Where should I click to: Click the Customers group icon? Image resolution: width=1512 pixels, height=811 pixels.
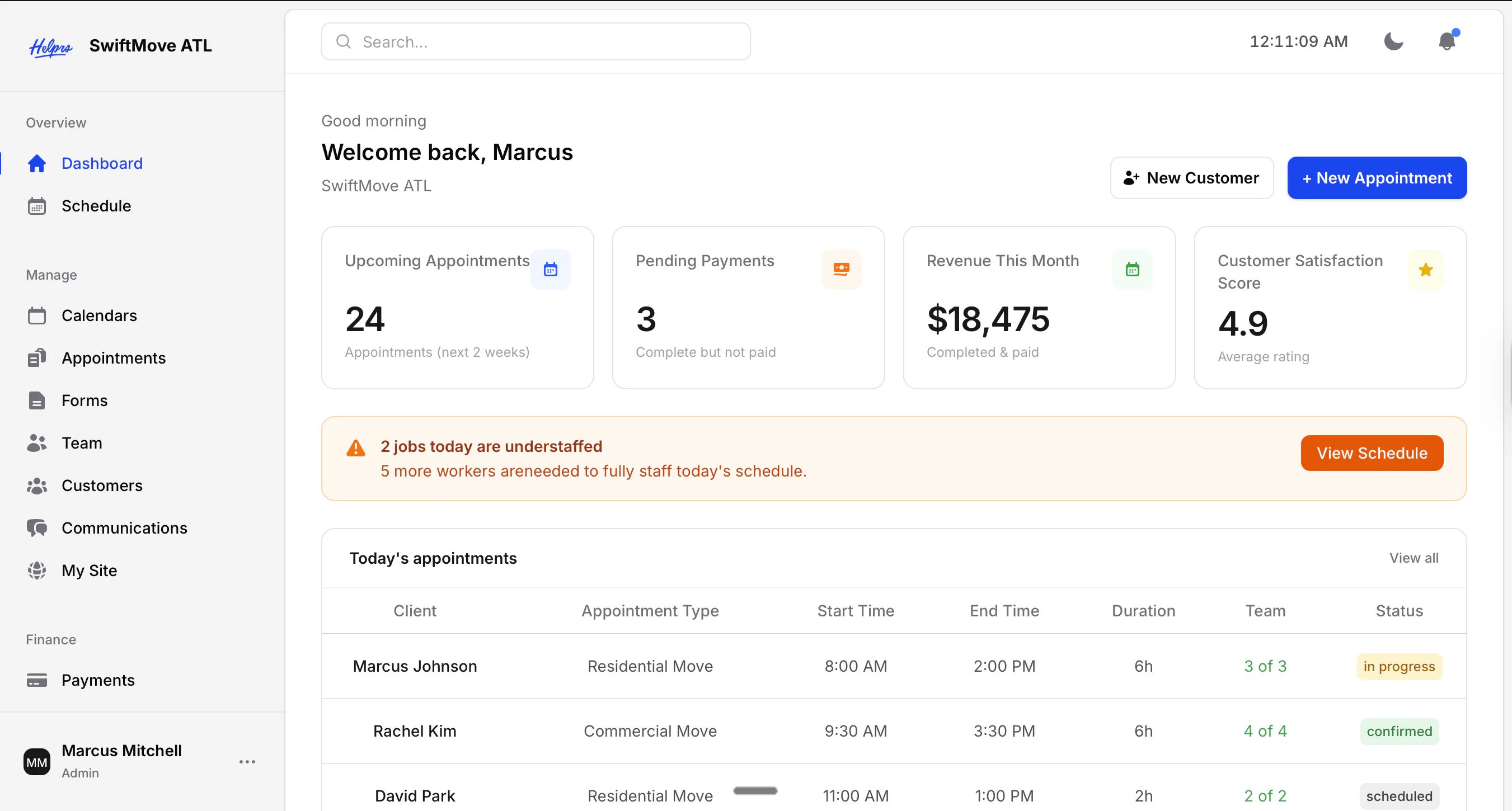click(37, 486)
